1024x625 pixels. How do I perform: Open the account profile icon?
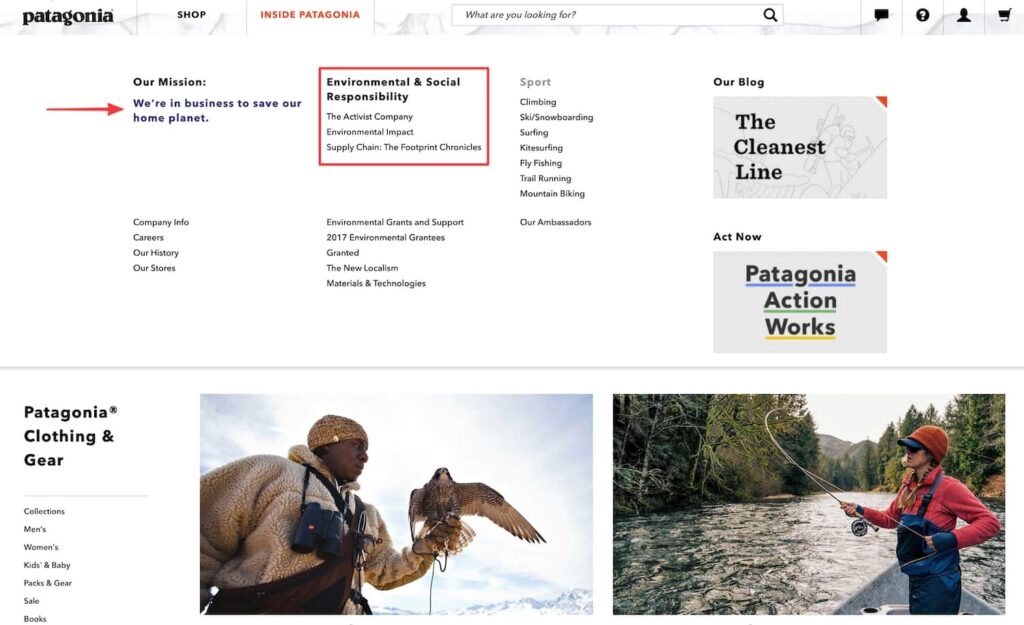963,15
